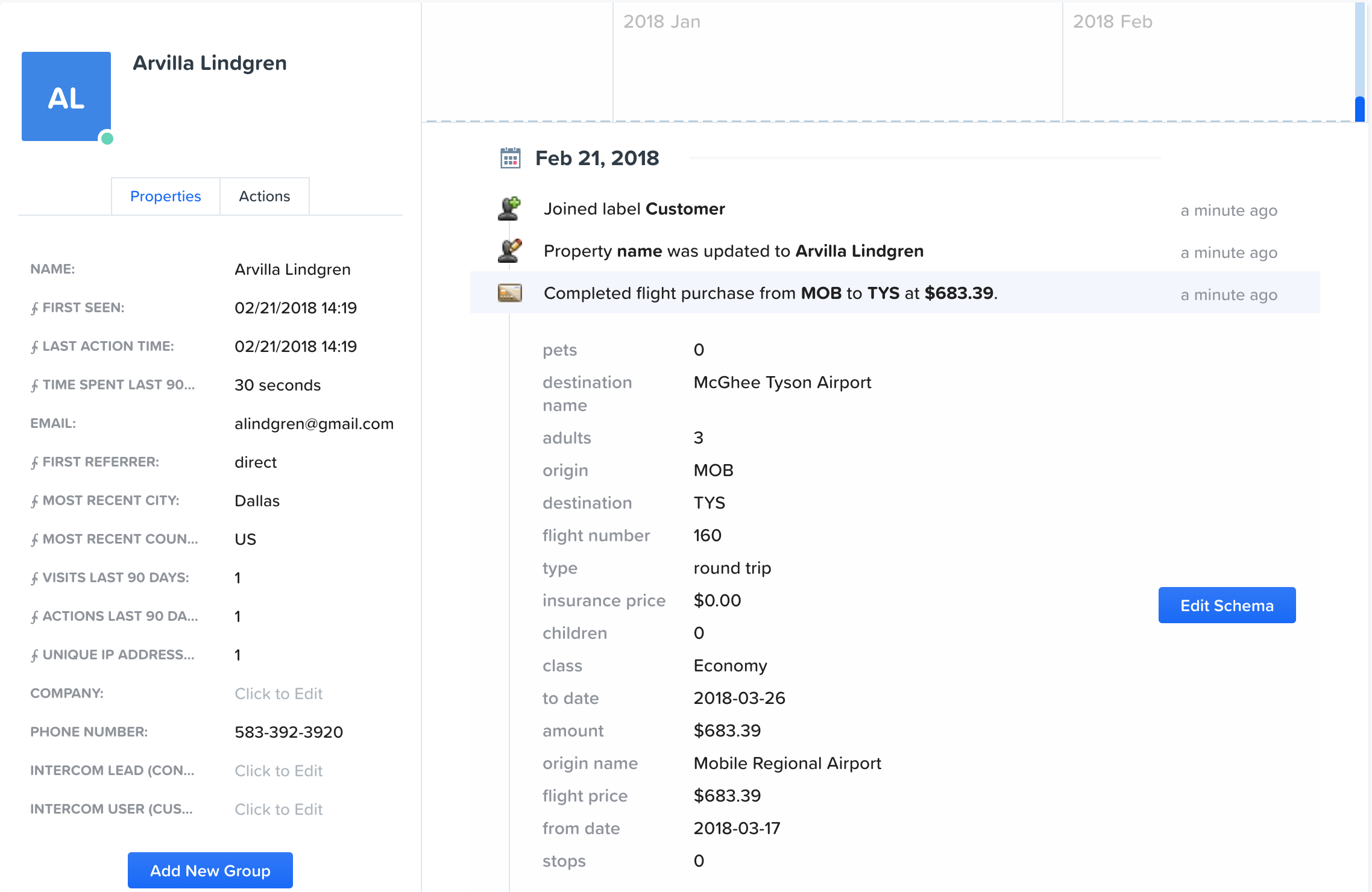Edit the INTERCOM LEAD property value
Screen dimensions: 1372x892
coord(278,771)
